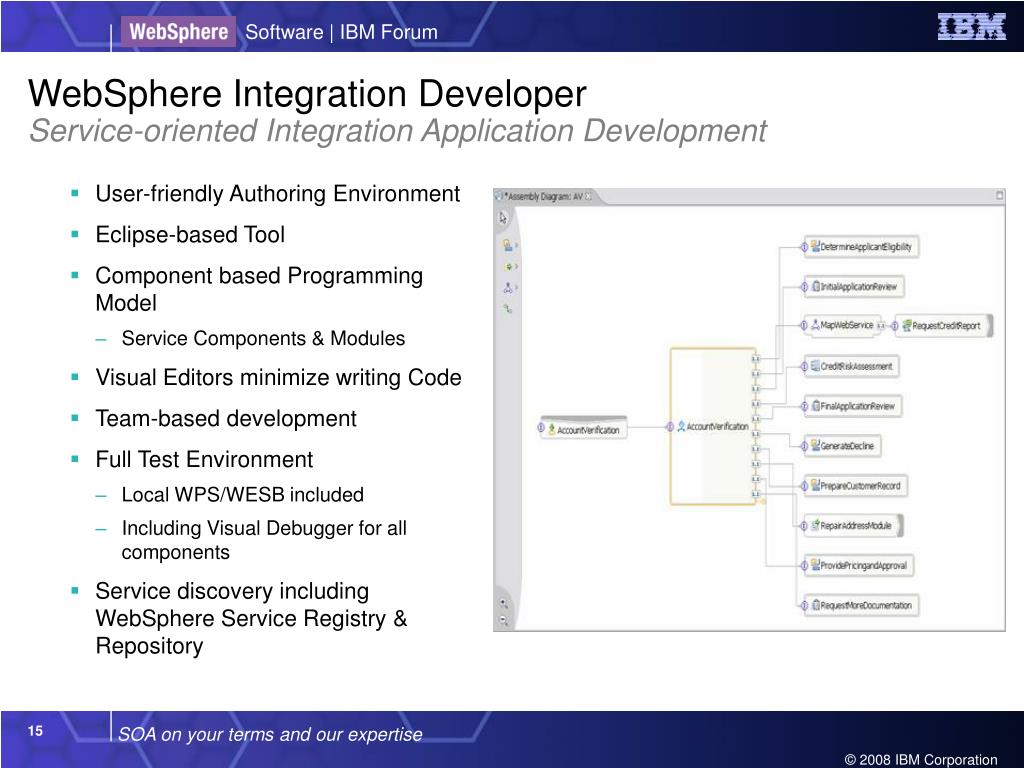Click the RepairAddressModule label
The width and height of the screenshot is (1024, 768).
856,526
